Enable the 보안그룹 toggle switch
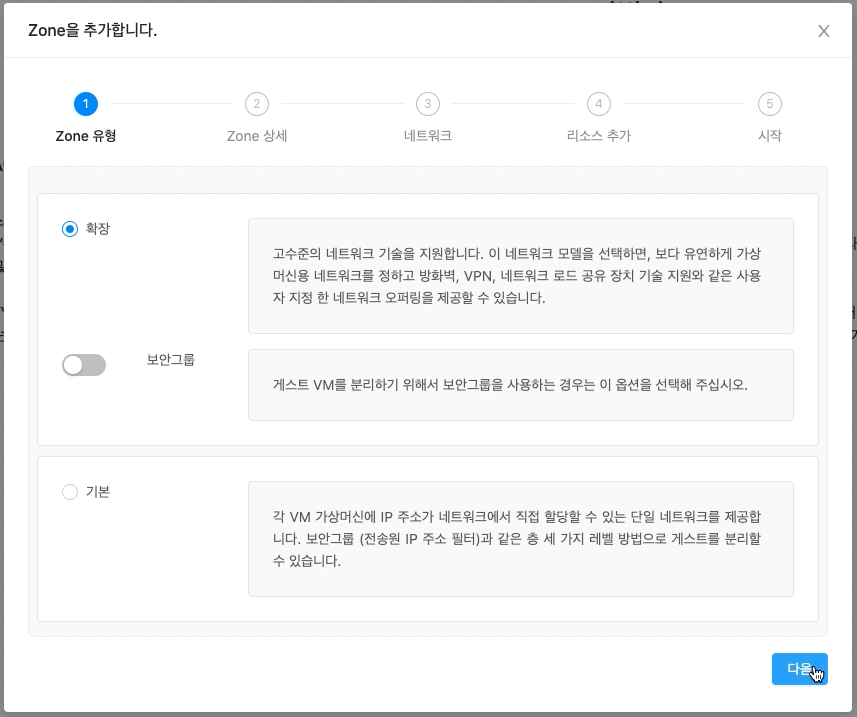The height and width of the screenshot is (717, 857). click(x=84, y=365)
